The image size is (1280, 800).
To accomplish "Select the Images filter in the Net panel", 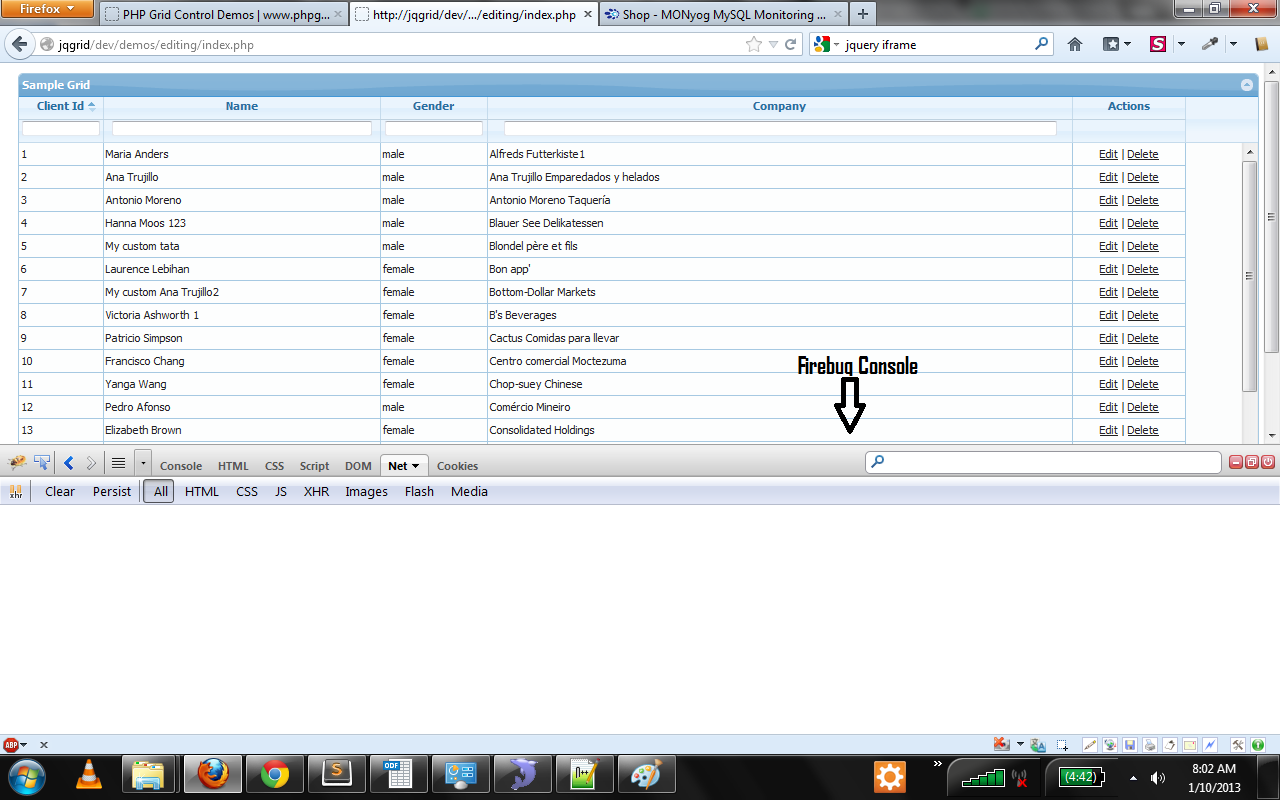I will [366, 491].
